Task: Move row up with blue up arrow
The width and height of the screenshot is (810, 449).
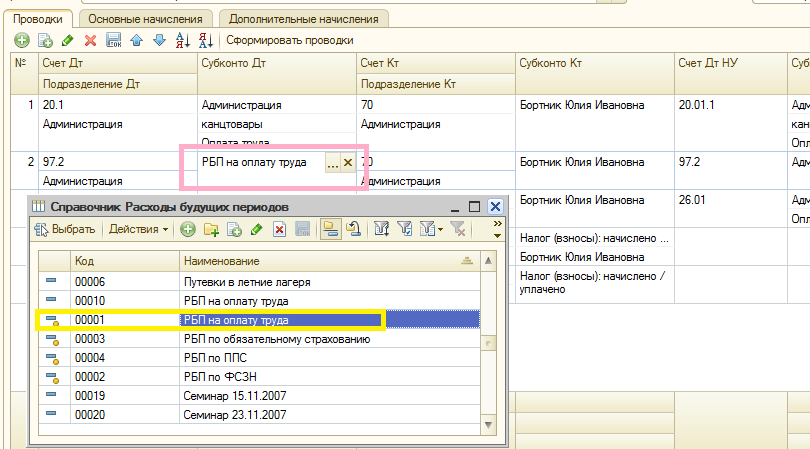Action: pos(136,40)
